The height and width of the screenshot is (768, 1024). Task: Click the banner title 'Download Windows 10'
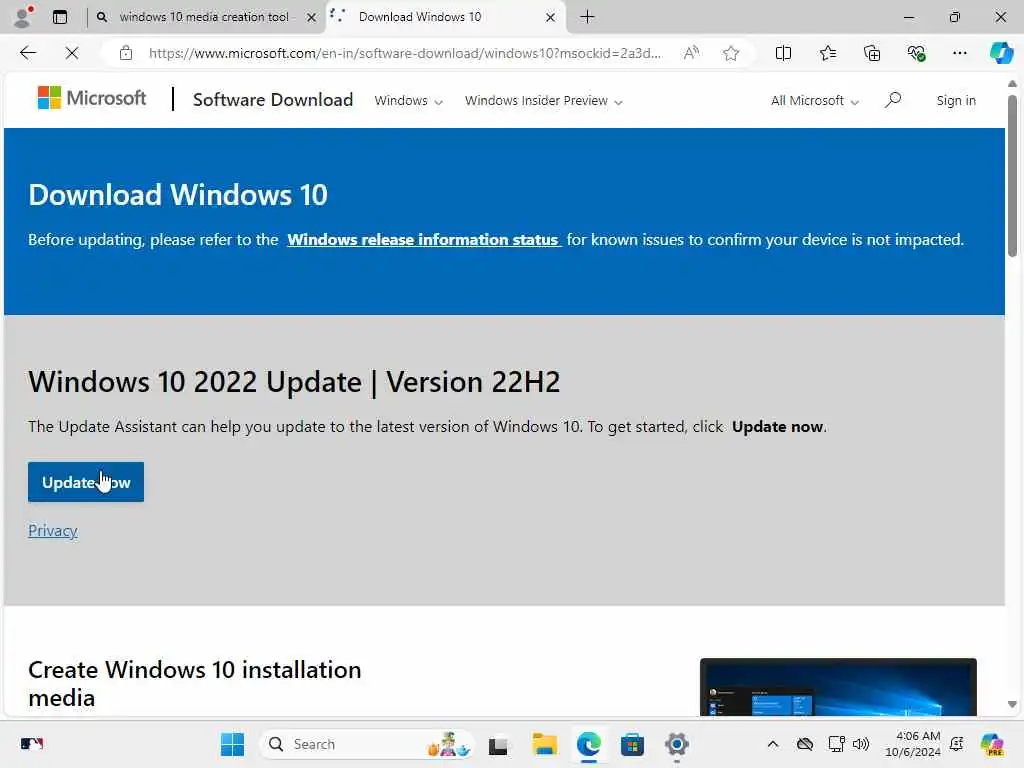(x=178, y=195)
